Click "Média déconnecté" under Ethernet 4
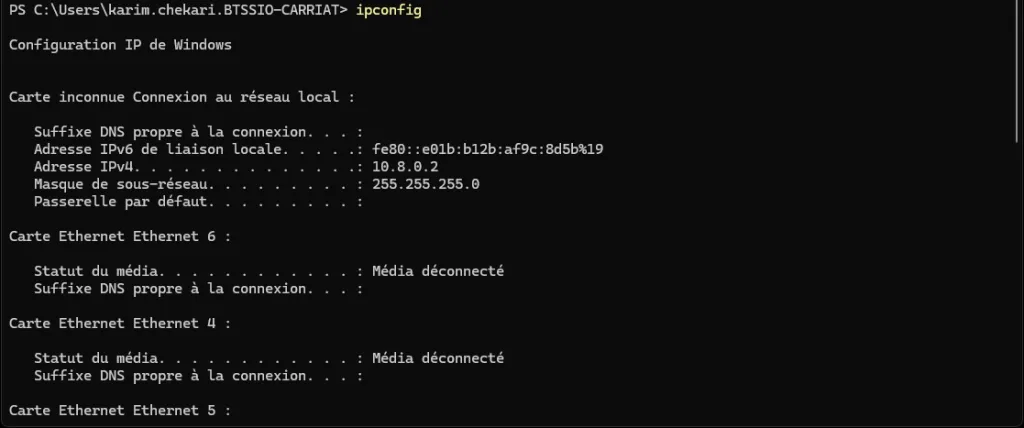The height and width of the screenshot is (428, 1024). pos(438,358)
